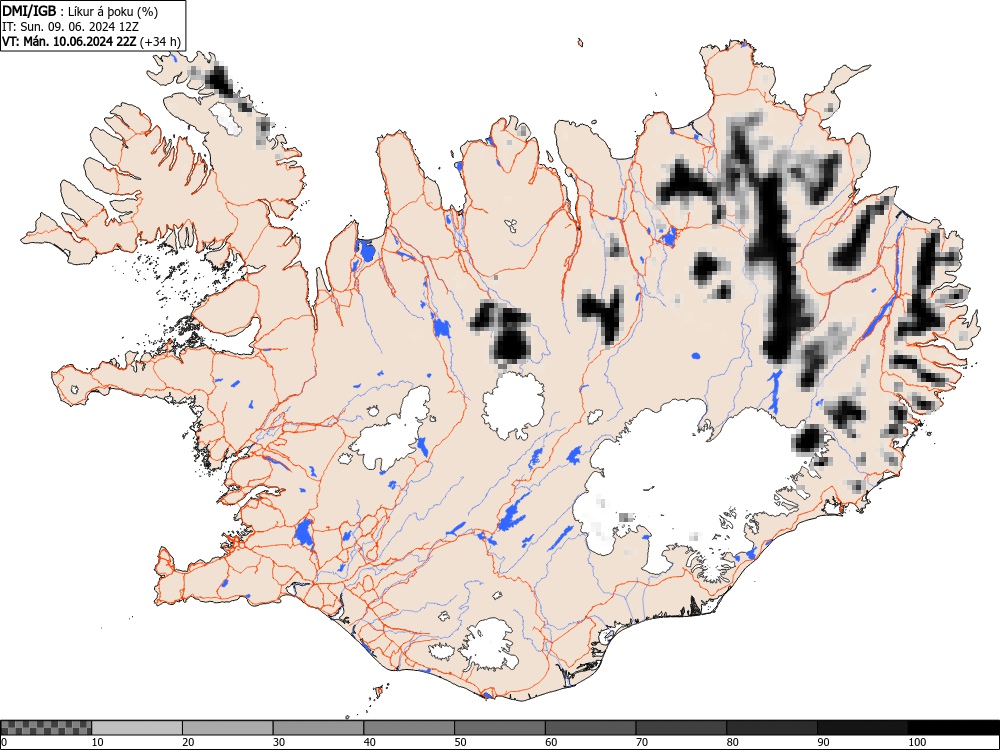Screen dimensions: 1000x750
Task: Click the round white Hofsjökull glacier in the center
Action: (513, 406)
